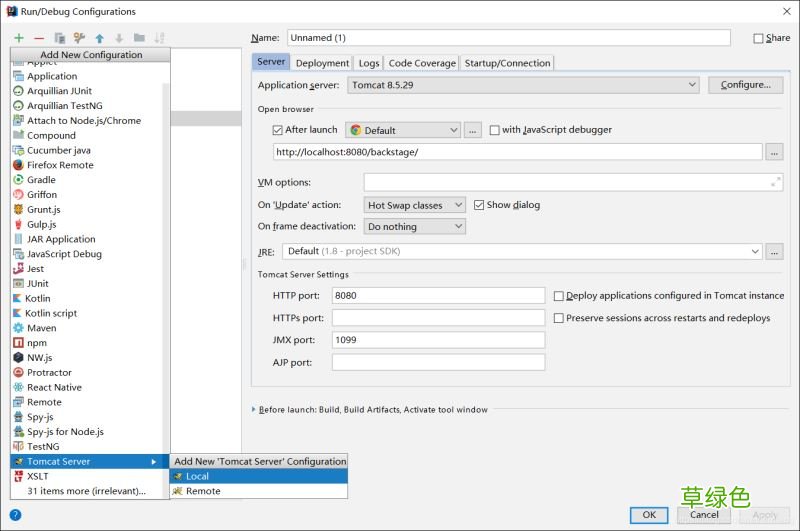This screenshot has width=800, height=531.
Task: Select Local from Tomcat Server submenu
Action: tap(197, 476)
